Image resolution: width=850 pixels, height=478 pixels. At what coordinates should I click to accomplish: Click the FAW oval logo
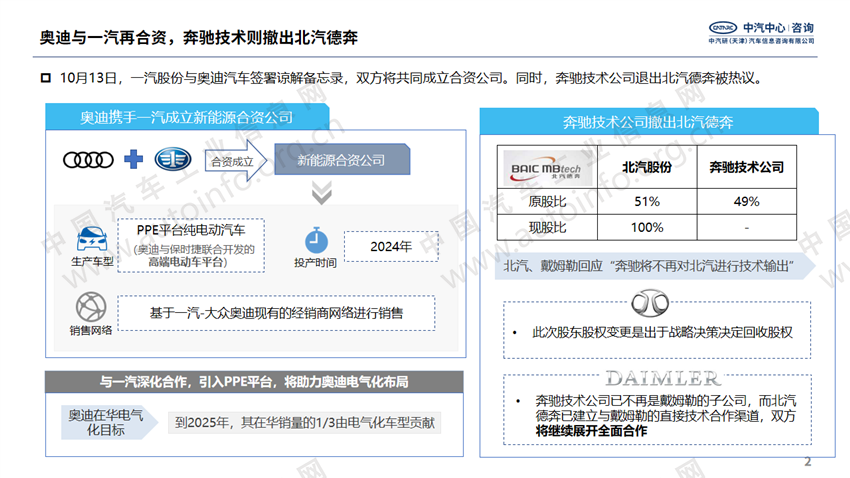(x=173, y=159)
